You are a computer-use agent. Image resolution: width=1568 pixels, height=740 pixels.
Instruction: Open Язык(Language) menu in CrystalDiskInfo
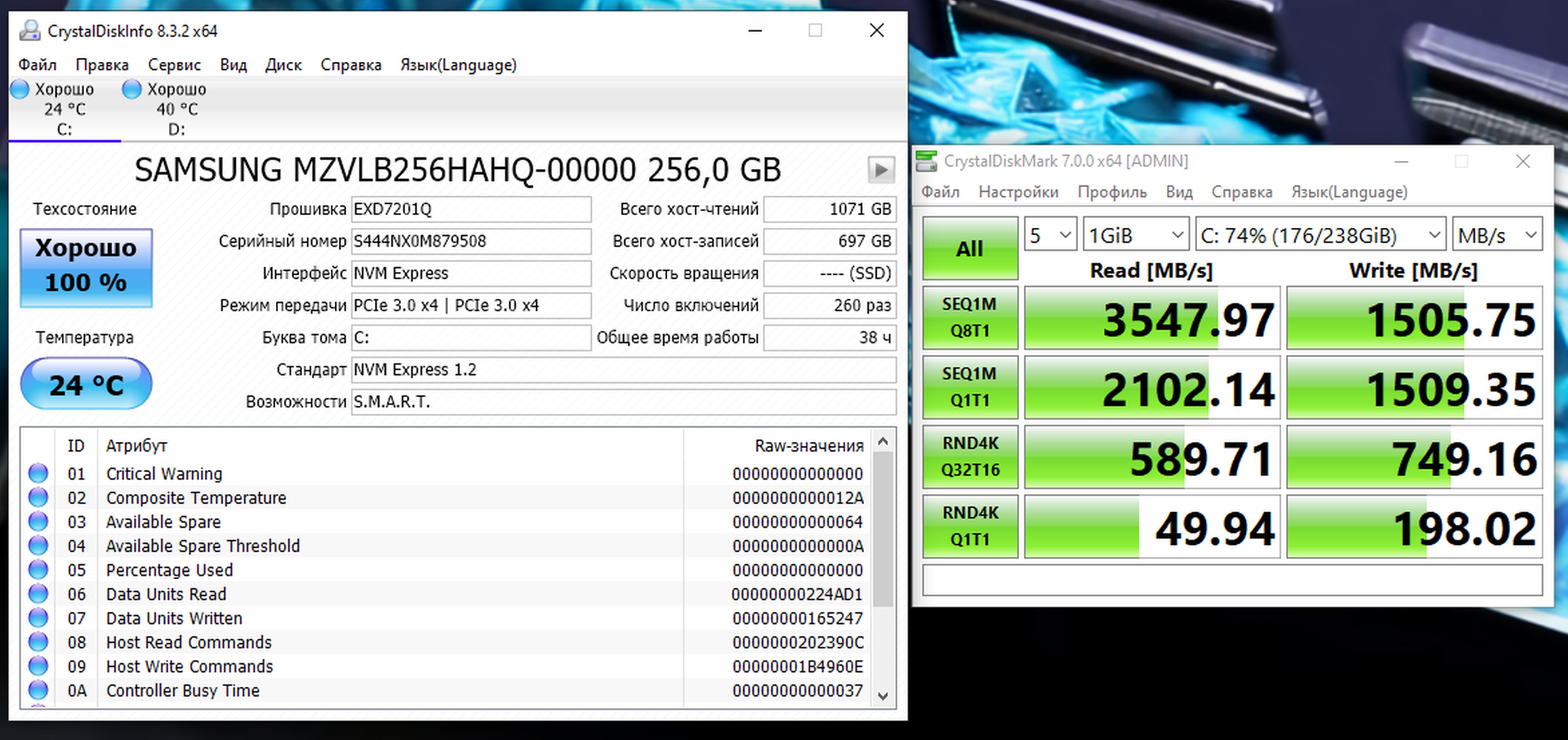tap(458, 65)
